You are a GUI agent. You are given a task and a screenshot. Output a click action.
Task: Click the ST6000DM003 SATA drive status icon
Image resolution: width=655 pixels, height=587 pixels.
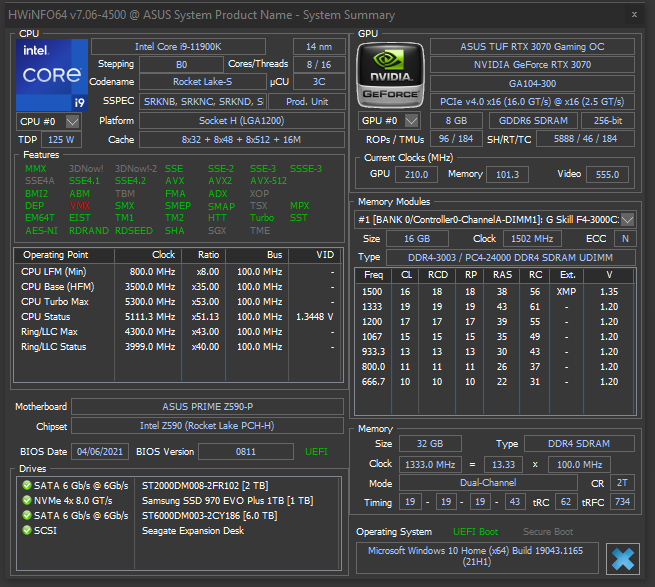(x=27, y=515)
